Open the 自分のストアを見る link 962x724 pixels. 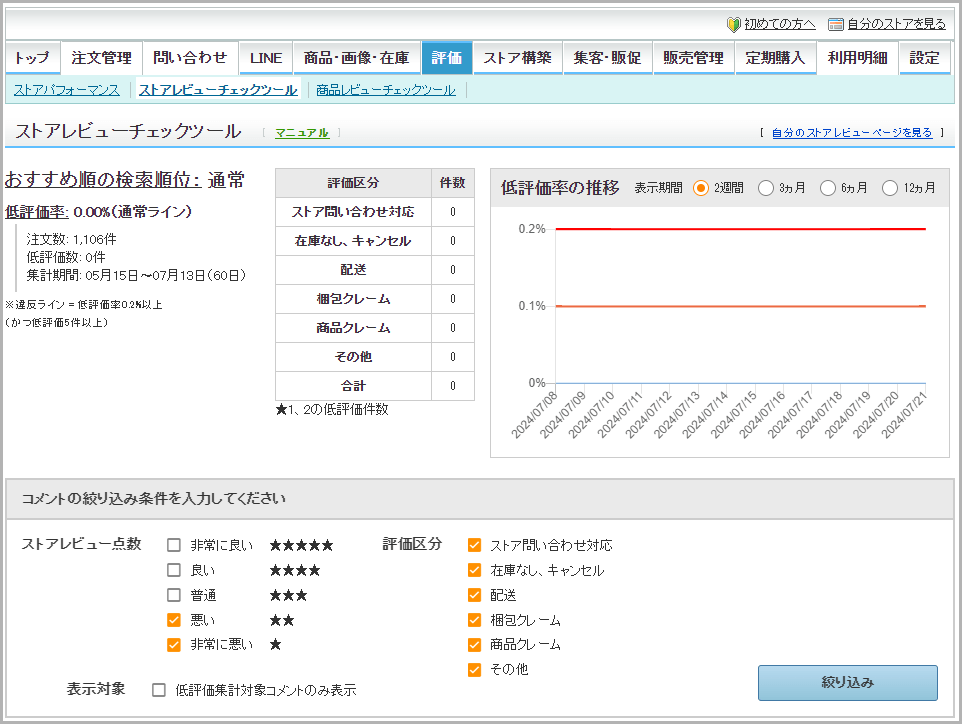tap(896, 24)
